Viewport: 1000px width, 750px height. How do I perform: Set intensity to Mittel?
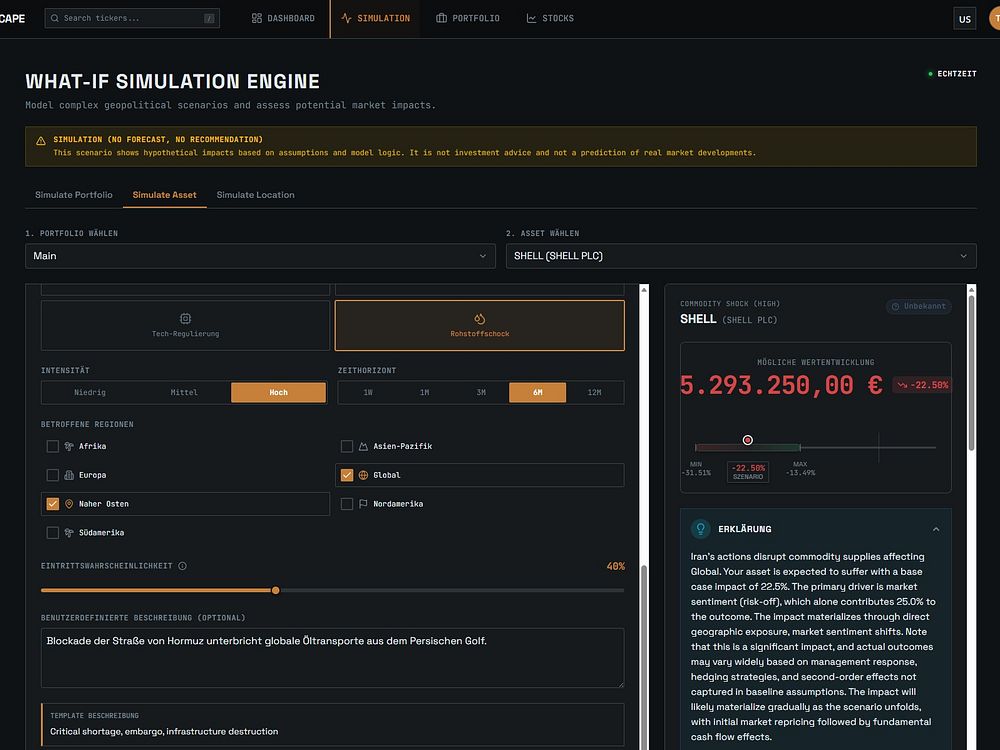184,392
